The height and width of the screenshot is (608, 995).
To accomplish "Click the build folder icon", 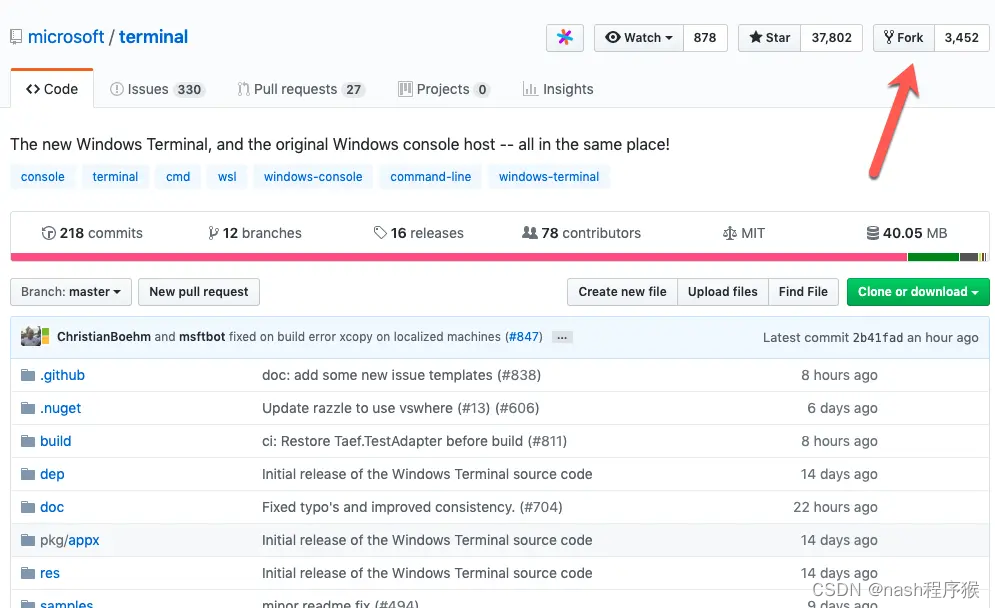I will [x=28, y=441].
